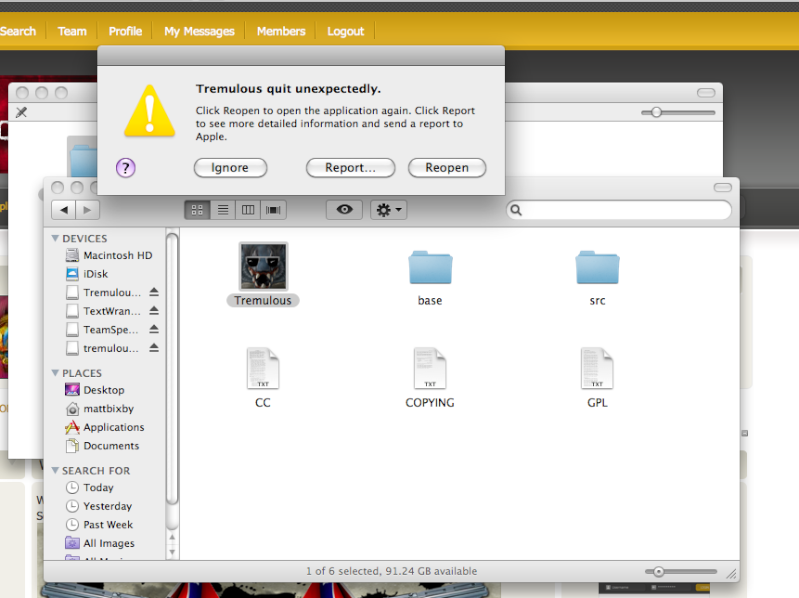Select Macintosh HD in sidebar

pos(109,255)
